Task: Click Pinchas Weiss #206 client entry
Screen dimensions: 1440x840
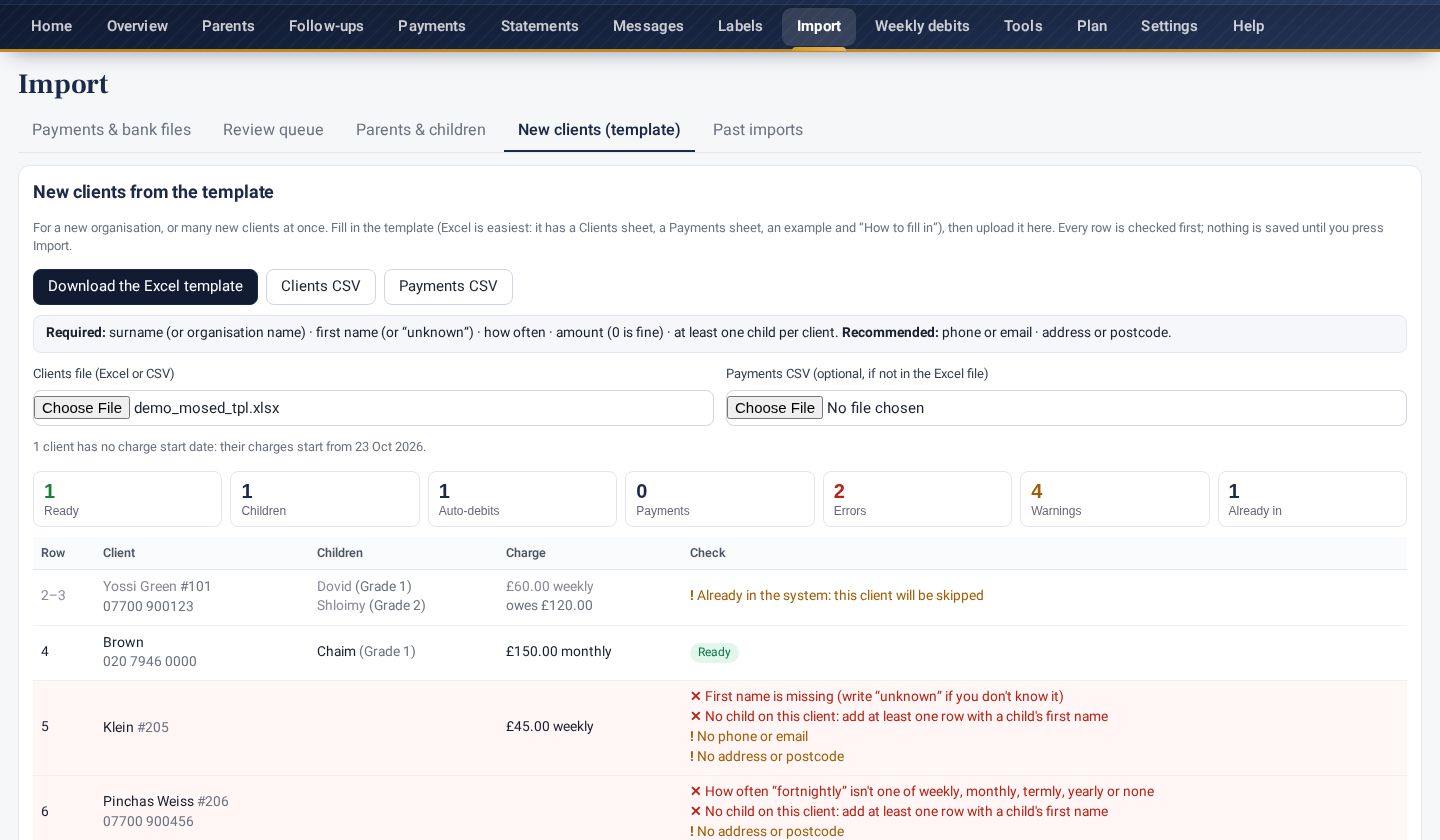Action: (x=166, y=801)
